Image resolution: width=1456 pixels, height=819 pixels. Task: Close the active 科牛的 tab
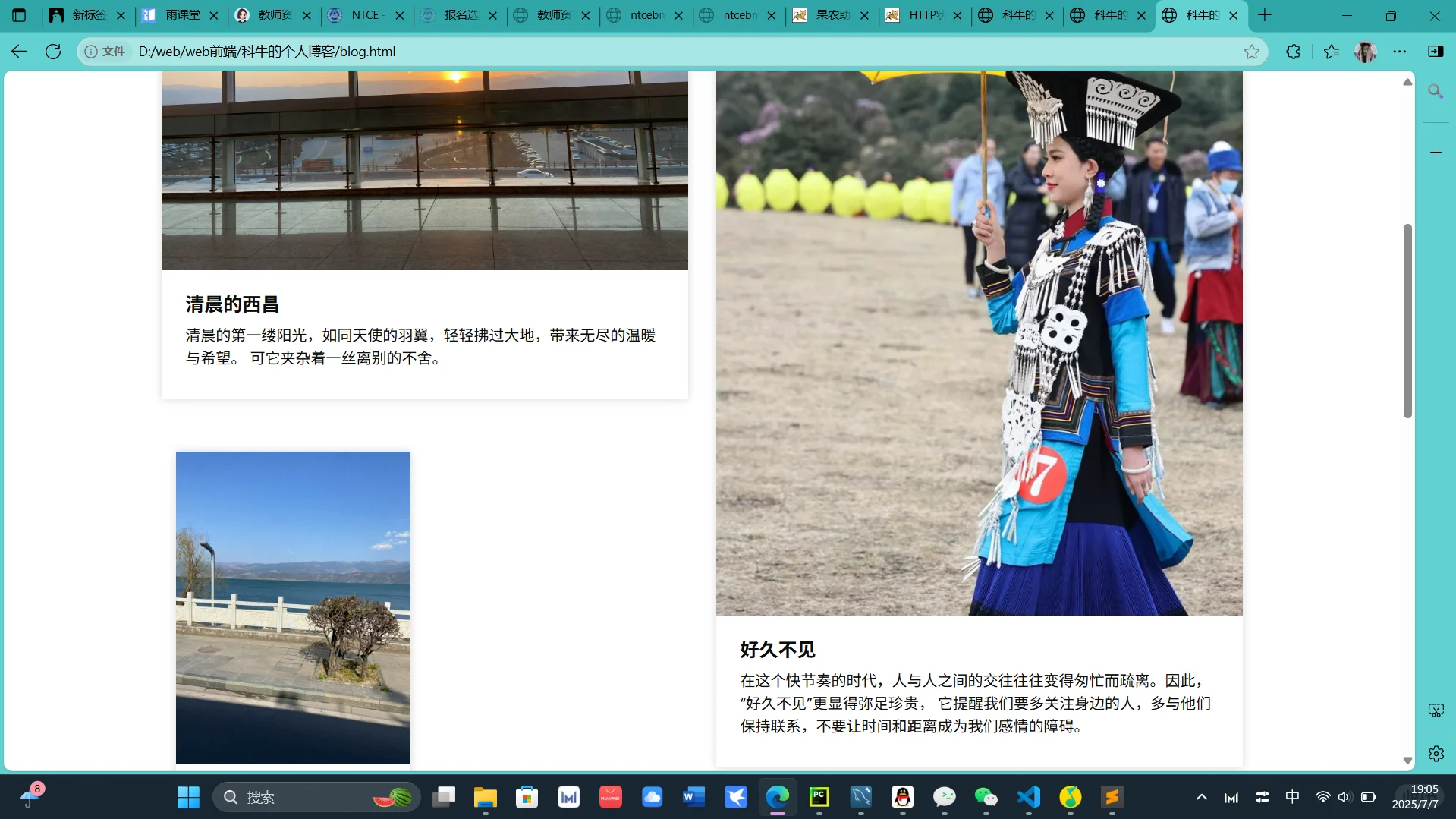click(1234, 15)
